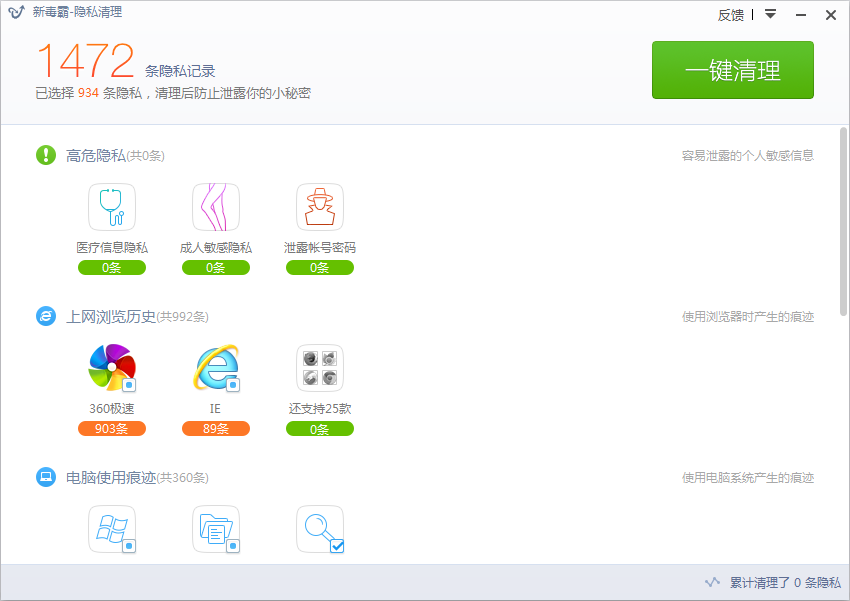
Task: Toggle the checkbox on the document folder icon
Action: point(233,546)
